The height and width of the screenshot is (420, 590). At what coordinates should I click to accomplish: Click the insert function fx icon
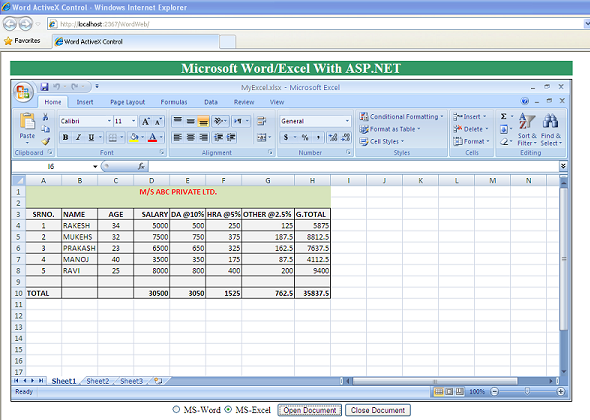(141, 166)
